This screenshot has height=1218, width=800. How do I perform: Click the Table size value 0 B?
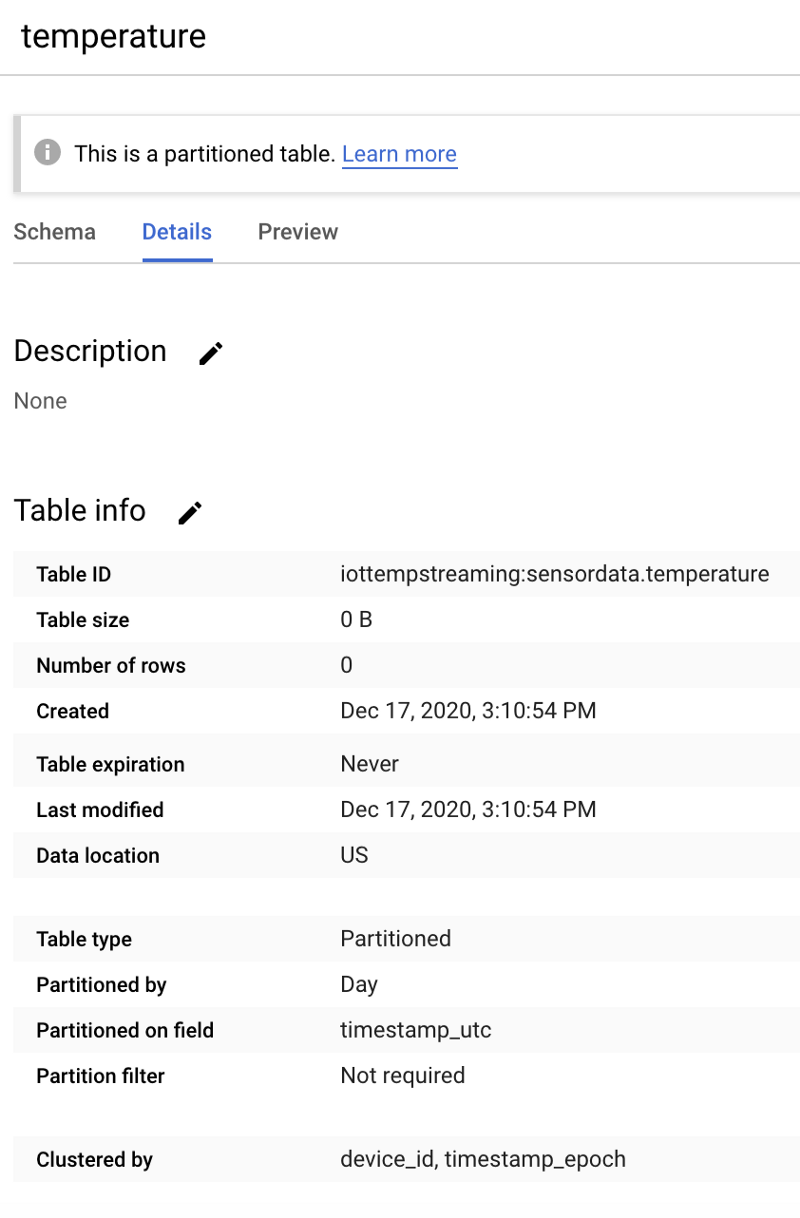pos(356,620)
